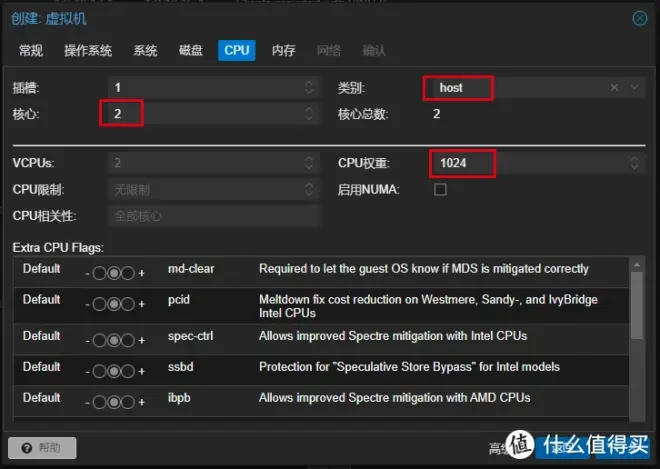Select the spec-ctrl flag name
This screenshot has height=469, width=660.
[191, 336]
